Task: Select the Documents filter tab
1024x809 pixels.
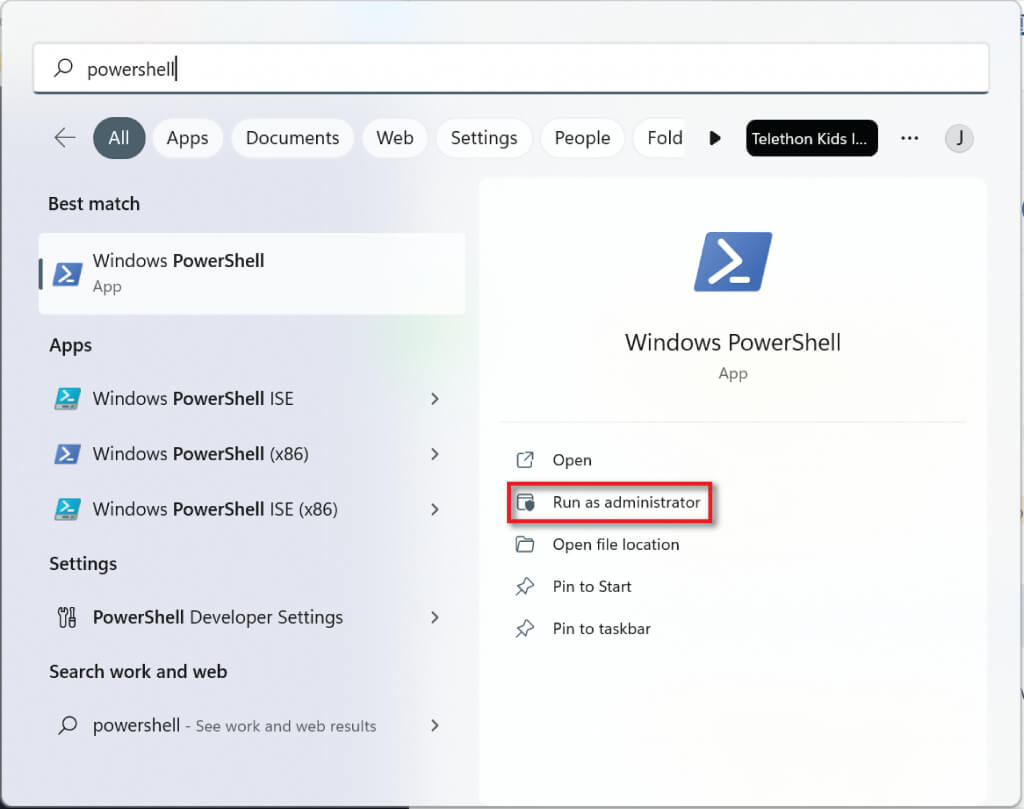Action: (x=292, y=138)
